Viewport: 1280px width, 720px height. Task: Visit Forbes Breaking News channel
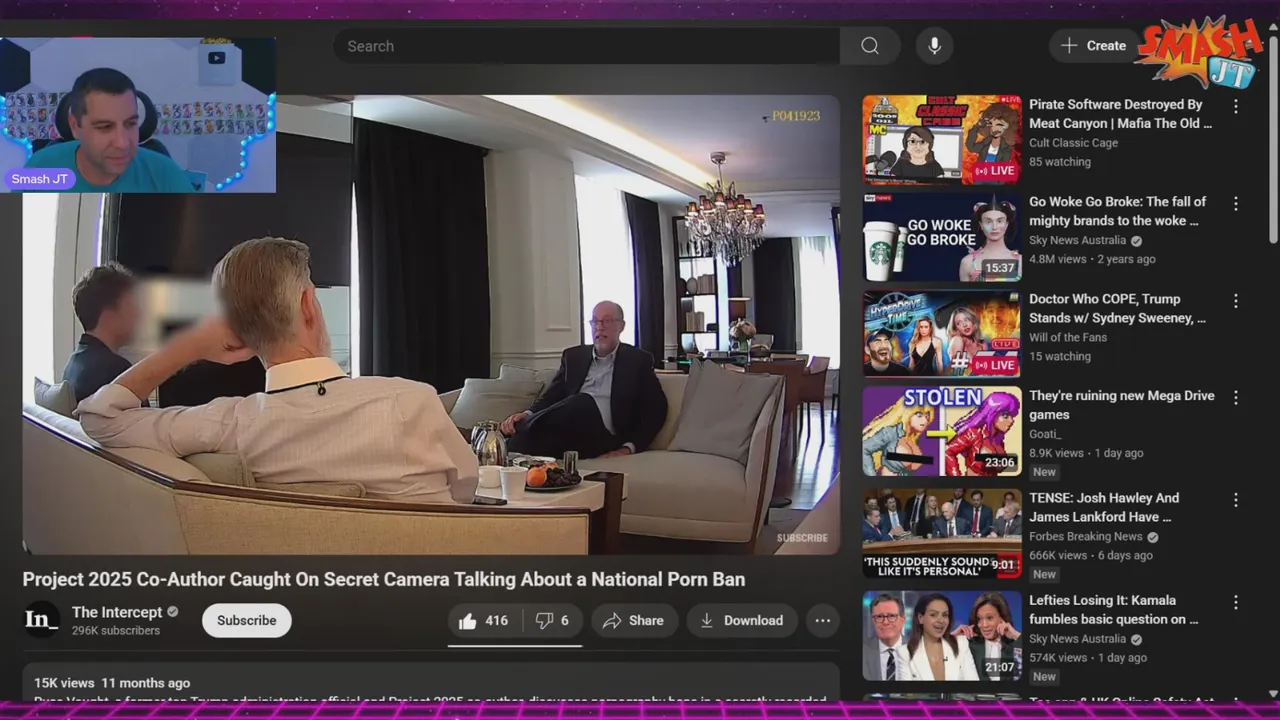pyautogui.click(x=1086, y=536)
